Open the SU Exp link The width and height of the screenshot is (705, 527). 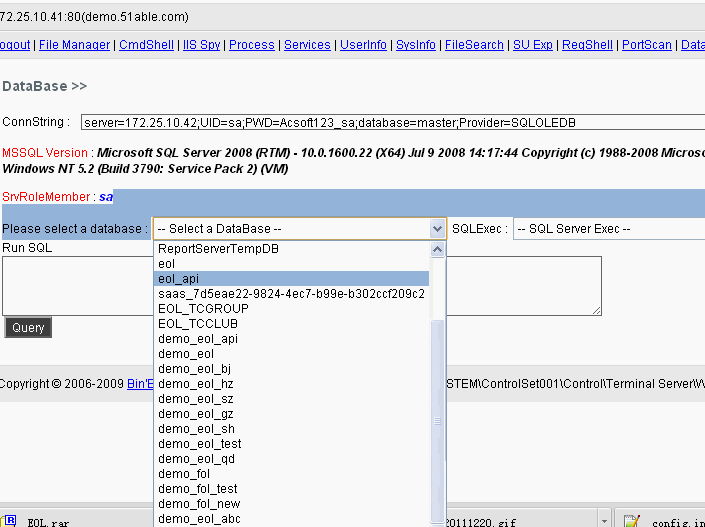click(x=532, y=45)
